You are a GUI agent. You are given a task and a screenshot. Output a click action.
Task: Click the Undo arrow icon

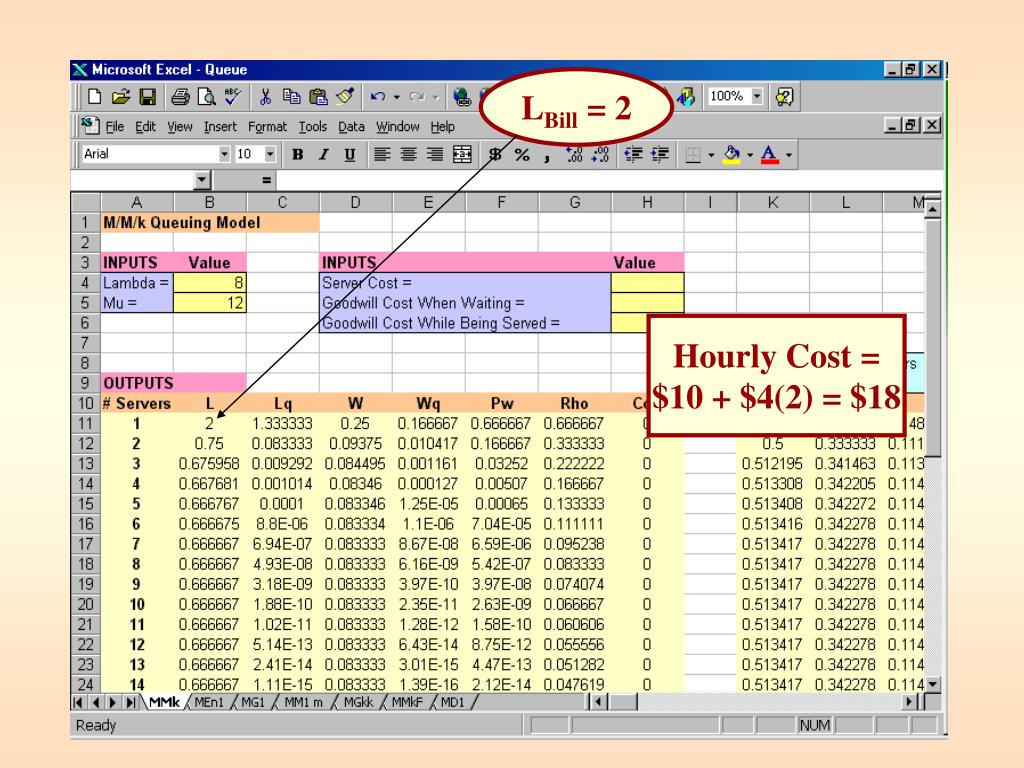[x=377, y=97]
